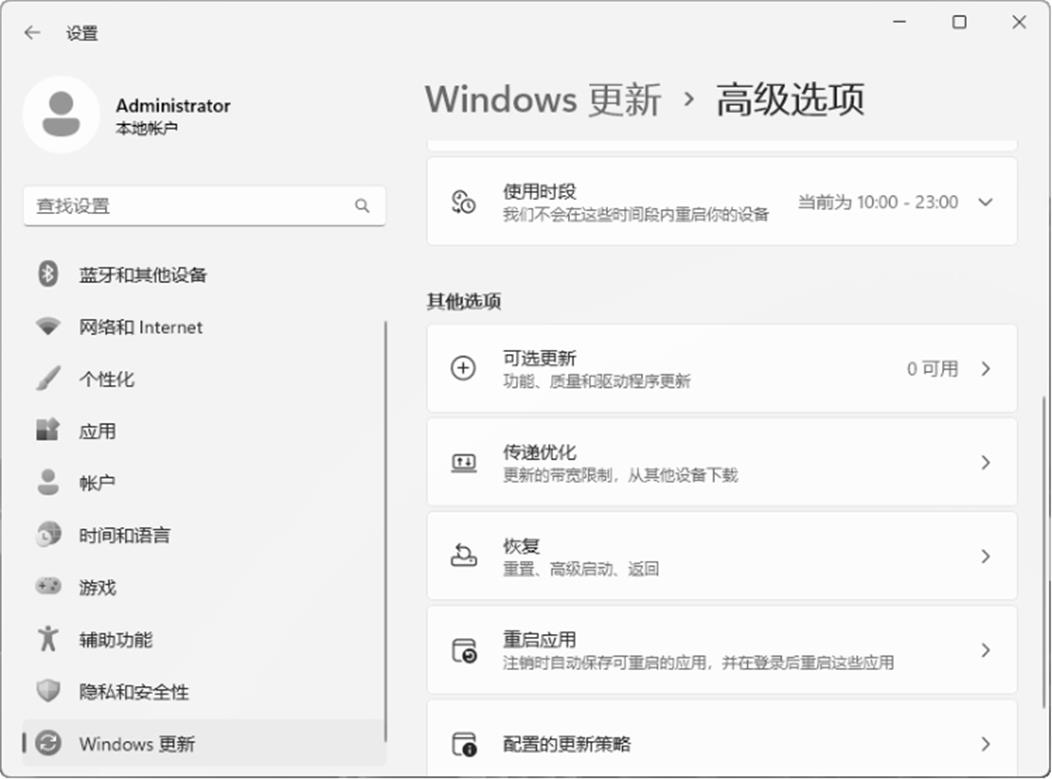Click the 传递优化 delivery icon

[x=464, y=462]
